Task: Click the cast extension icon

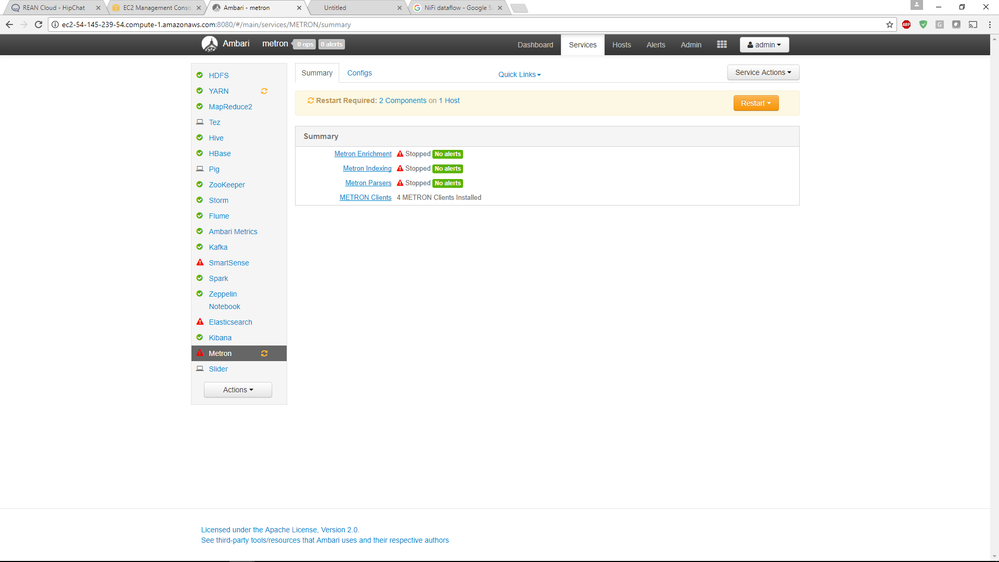Action: (x=973, y=25)
